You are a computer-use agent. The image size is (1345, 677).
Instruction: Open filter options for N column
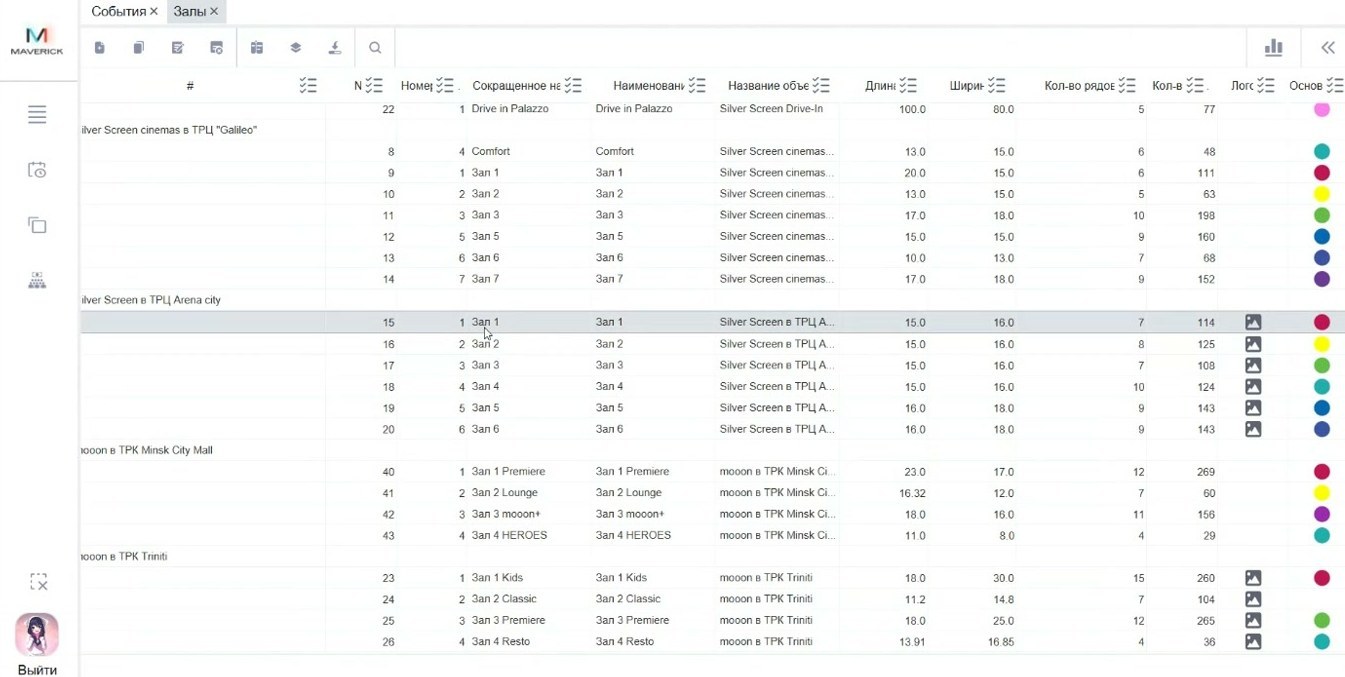coord(374,86)
